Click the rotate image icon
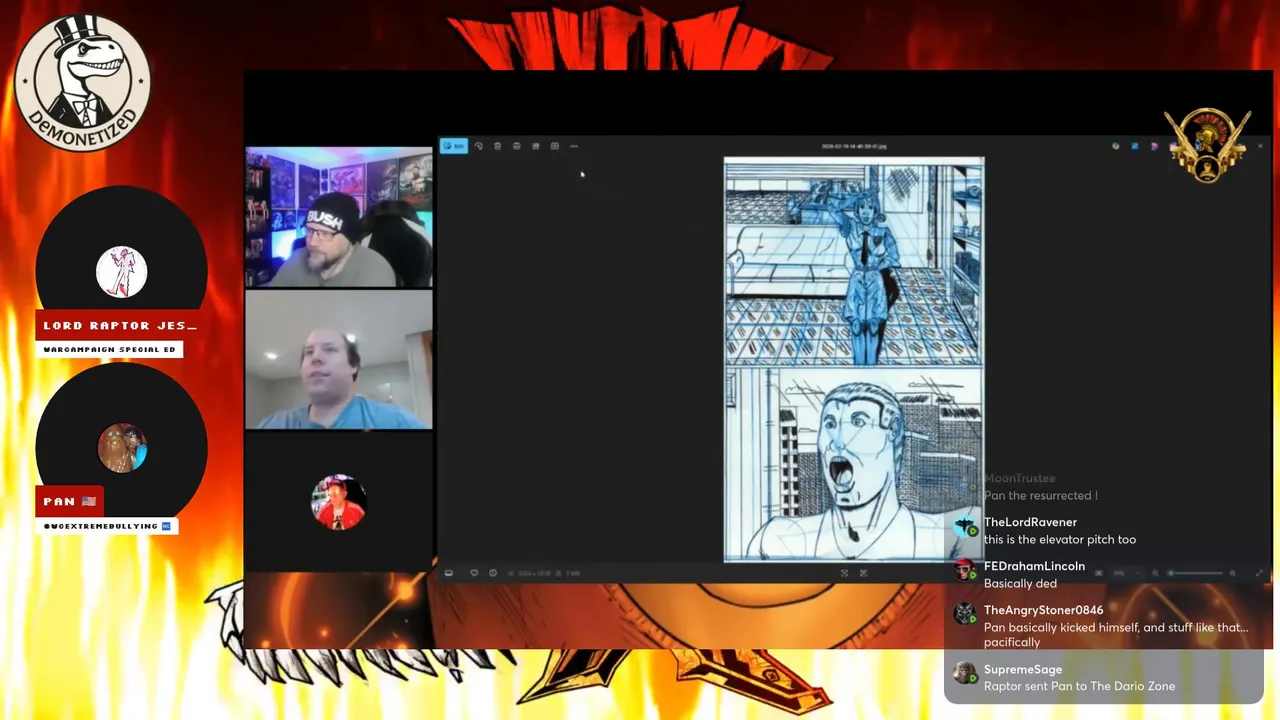The width and height of the screenshot is (1280, 720). [x=479, y=146]
